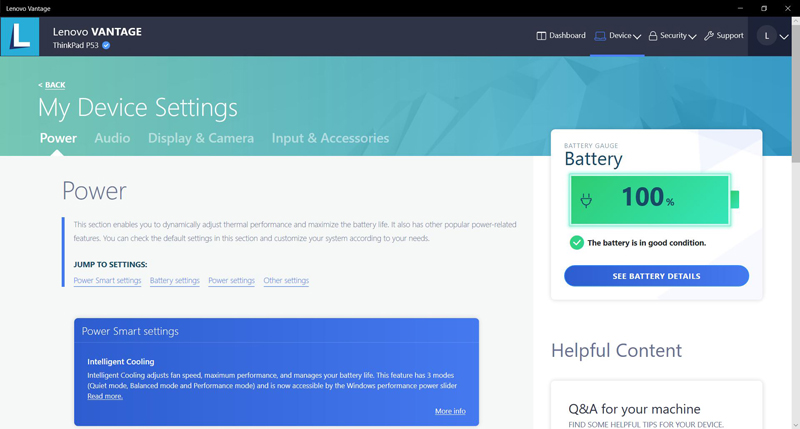Click the Lenovo L logo icon
Image resolution: width=800 pixels, height=429 pixels.
pos(20,36)
